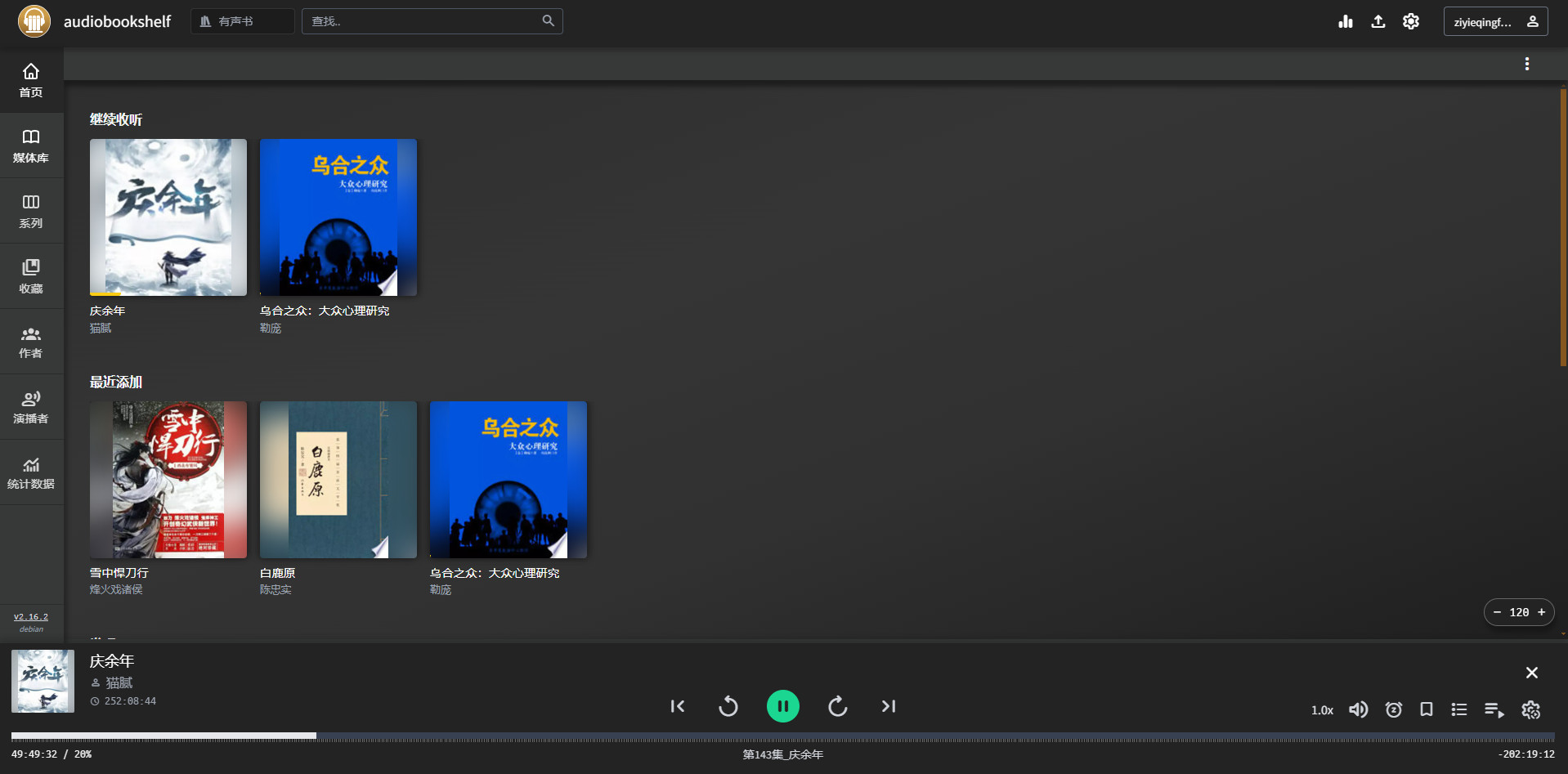Image resolution: width=1568 pixels, height=774 pixels.
Task: Open the settings gear in header
Action: pyautogui.click(x=1411, y=21)
